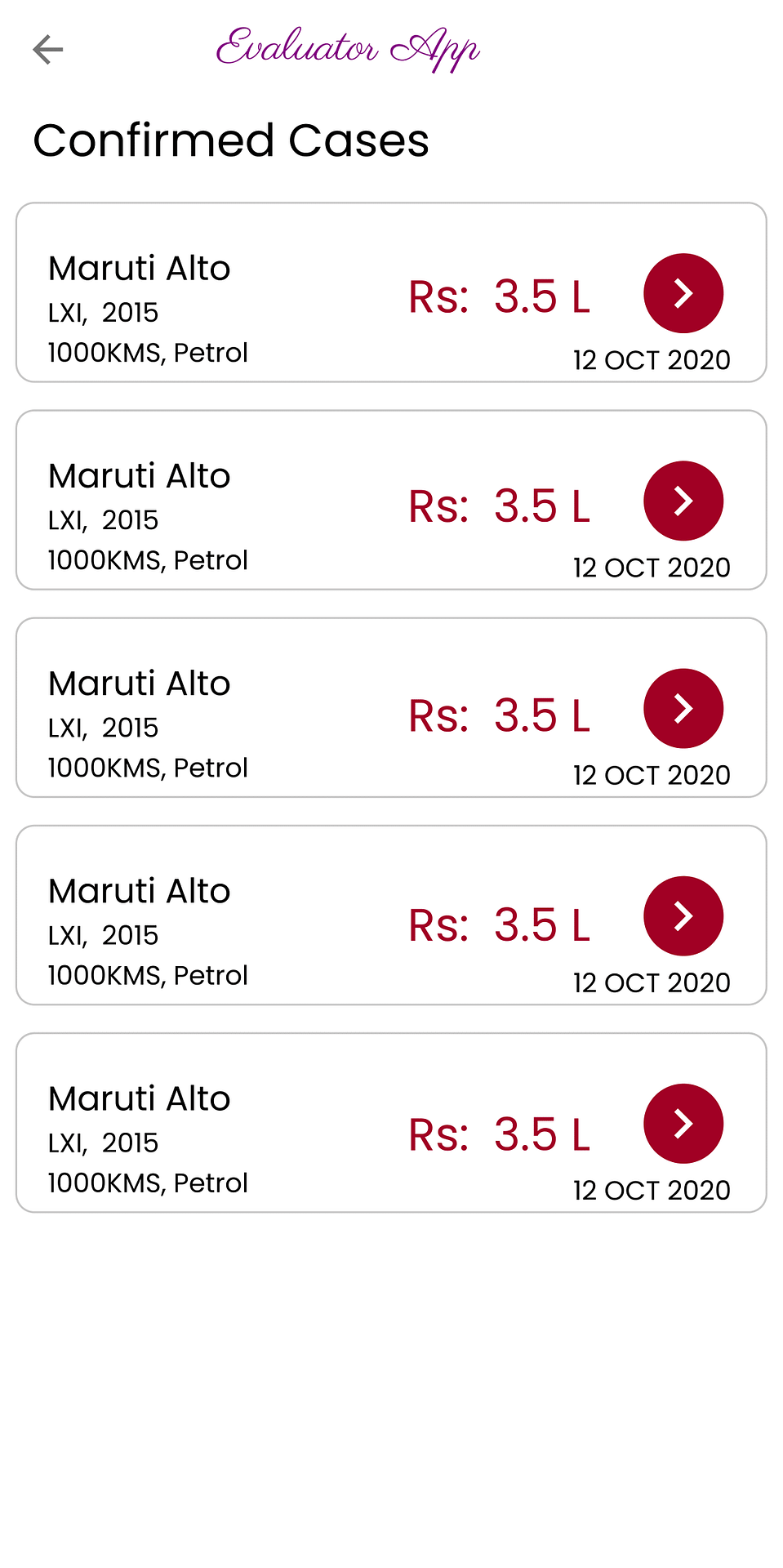Select 12 OCT 2020 date in second card
The height and width of the screenshot is (1568, 783).
652,568
